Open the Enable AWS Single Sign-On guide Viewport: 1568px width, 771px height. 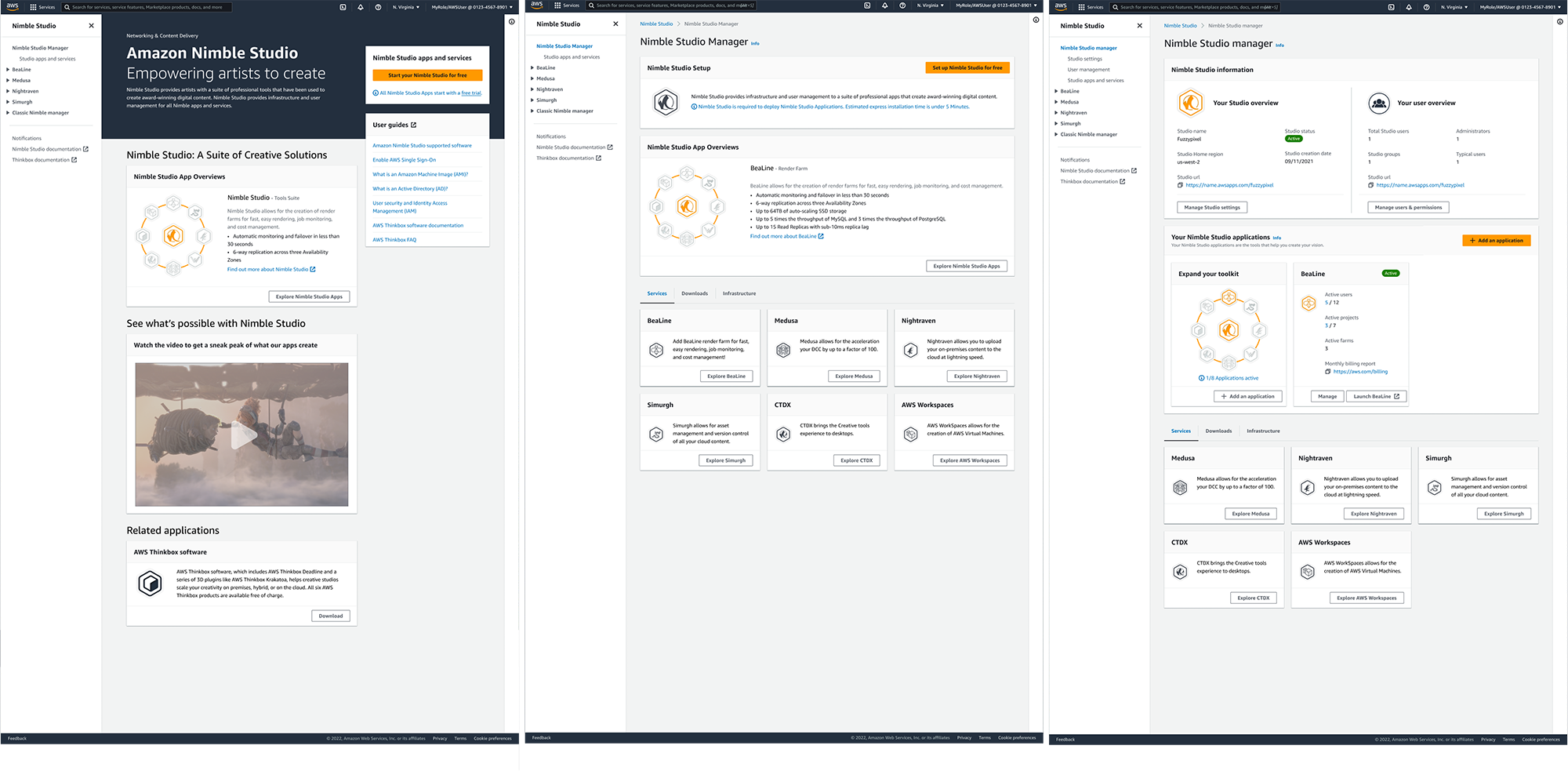click(404, 160)
